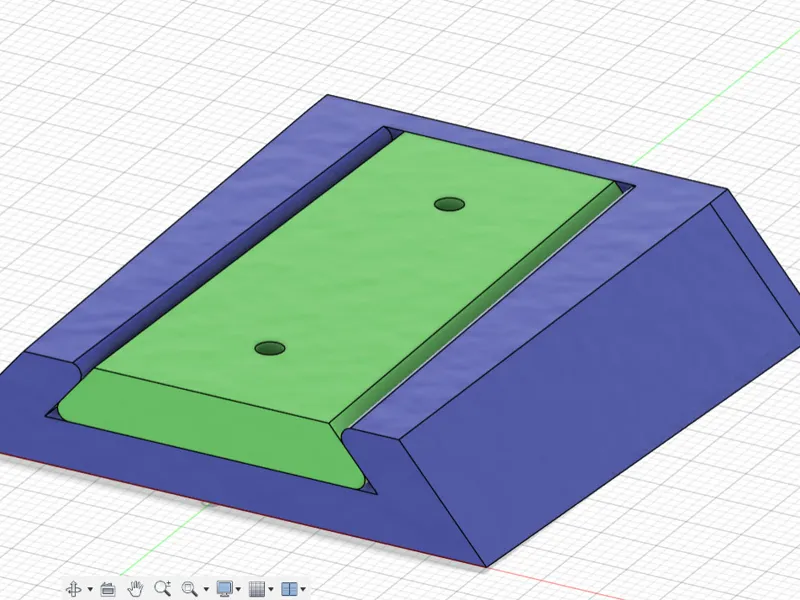Select the upper hole on green plate
The image size is (800, 600).
coord(449,204)
